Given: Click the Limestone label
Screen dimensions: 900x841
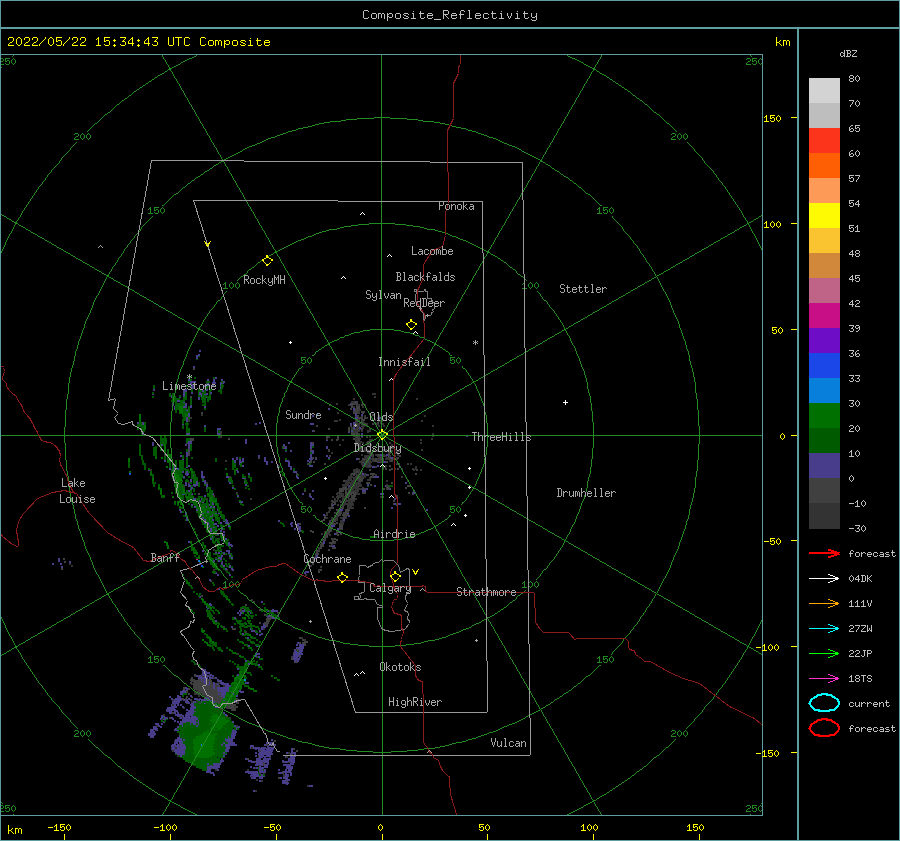Looking at the screenshot, I should click(189, 386).
